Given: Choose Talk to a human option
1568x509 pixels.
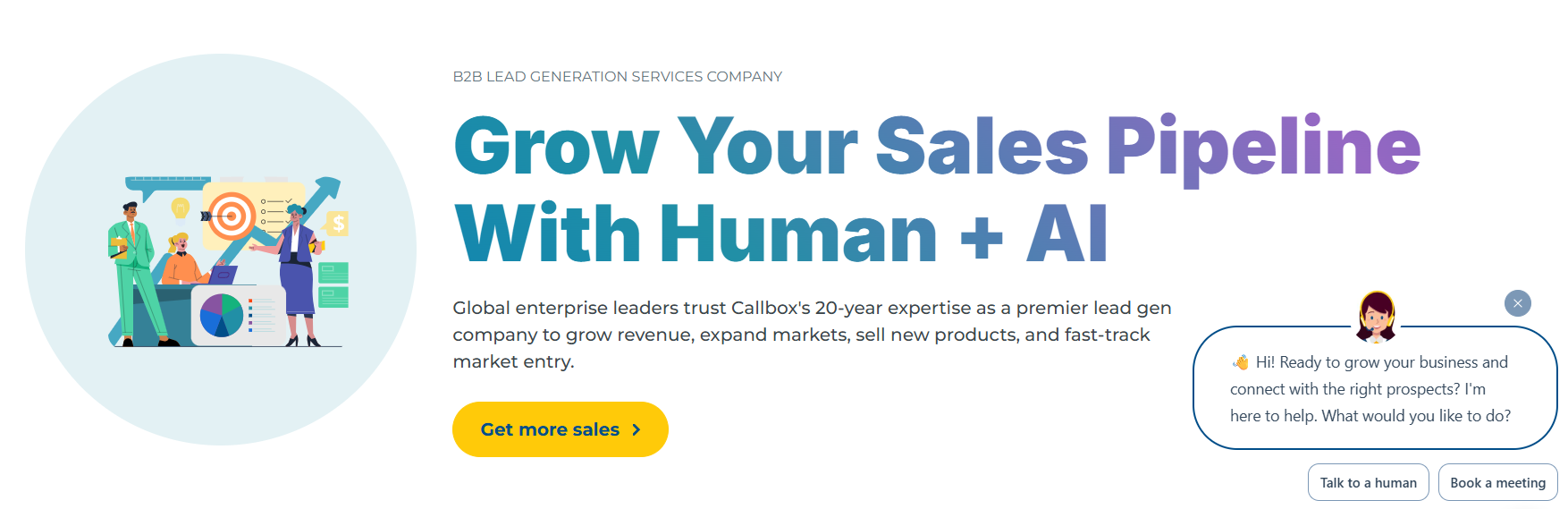Looking at the screenshot, I should coord(1368,483).
